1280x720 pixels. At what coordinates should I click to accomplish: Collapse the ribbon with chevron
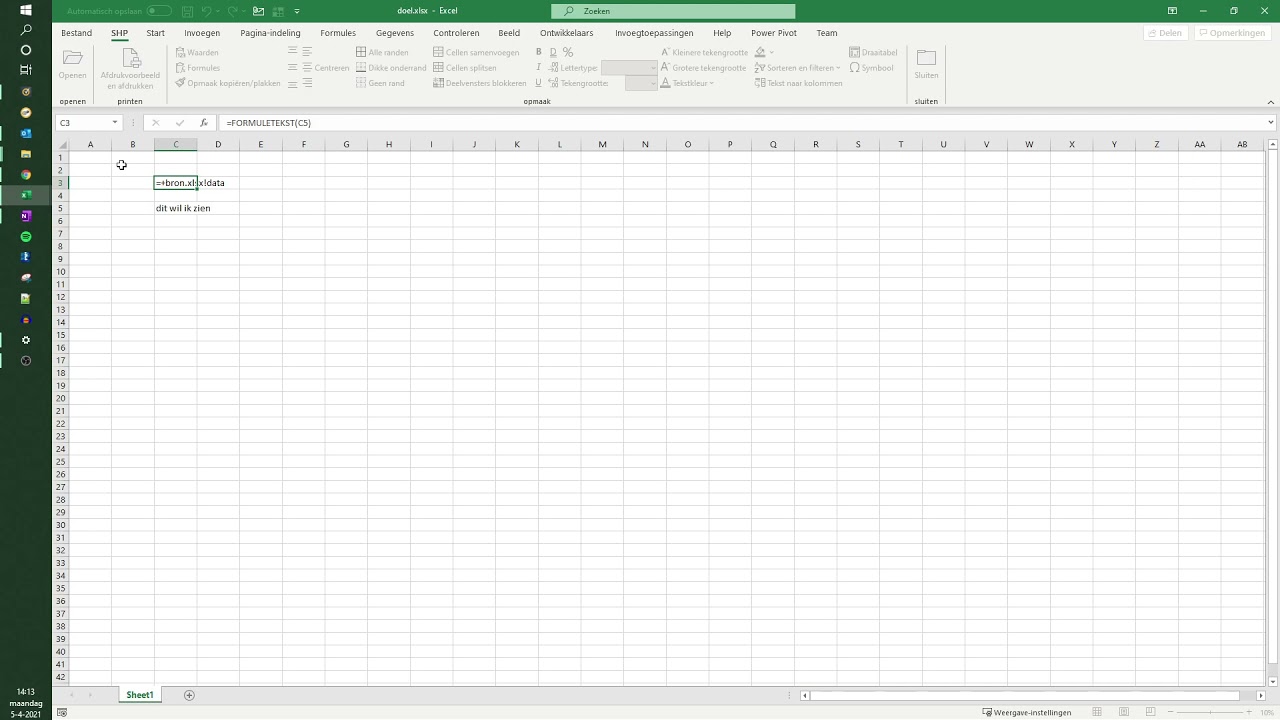pyautogui.click(x=1271, y=101)
